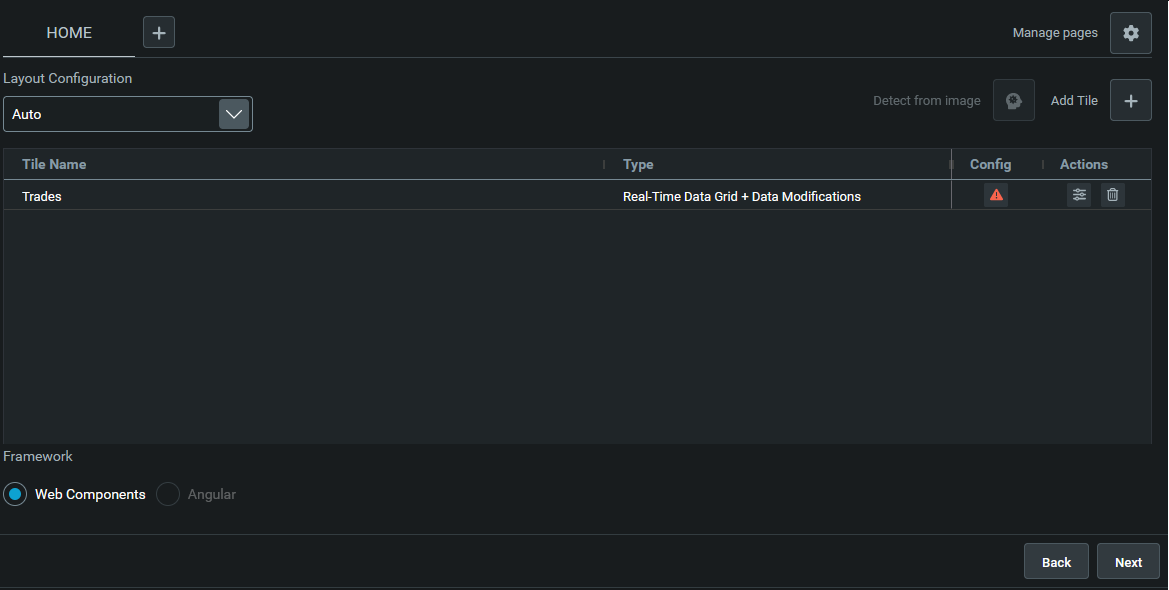Expand Layout Configuration dropdown arrow
1169x590 pixels.
(234, 114)
